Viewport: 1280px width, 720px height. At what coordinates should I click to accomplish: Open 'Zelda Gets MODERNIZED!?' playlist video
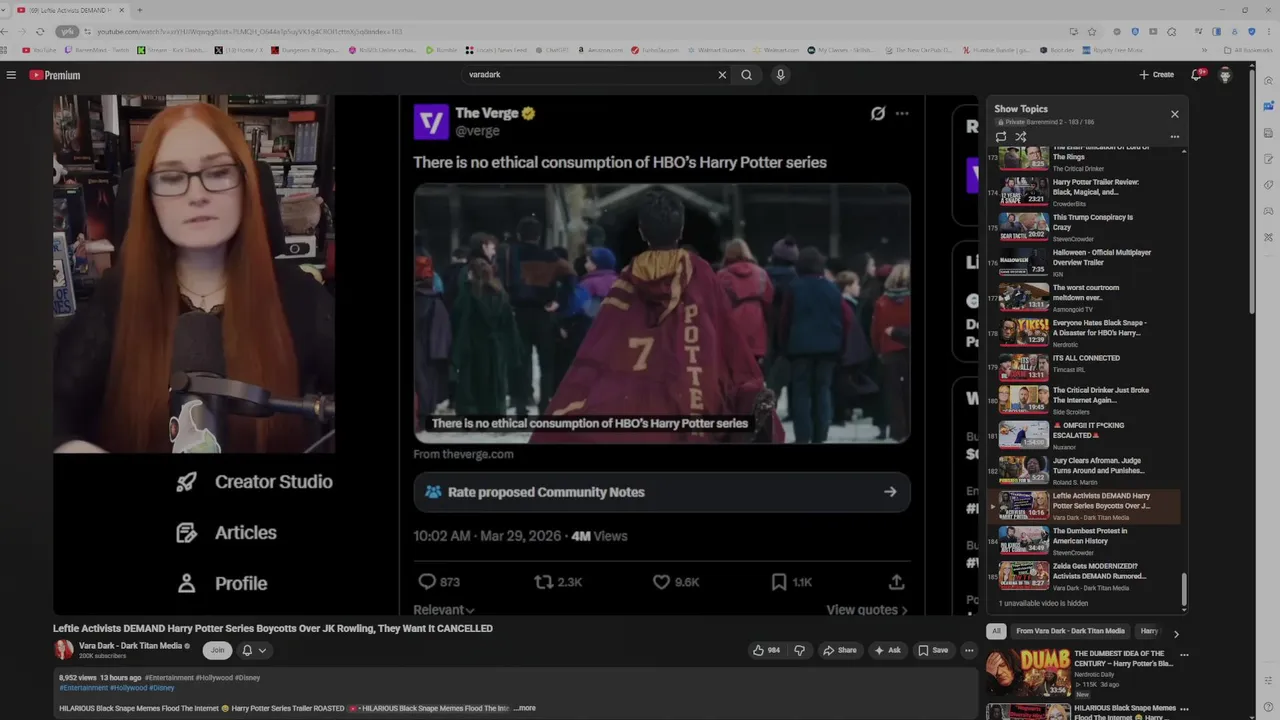pyautogui.click(x=1085, y=576)
